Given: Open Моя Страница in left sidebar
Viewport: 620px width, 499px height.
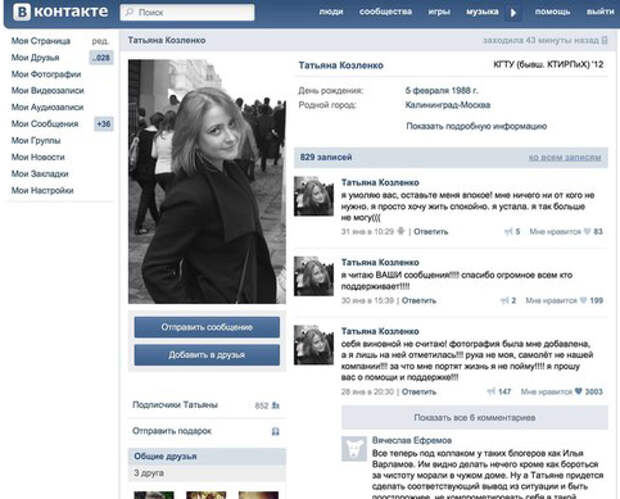Looking at the screenshot, I should point(41,41).
